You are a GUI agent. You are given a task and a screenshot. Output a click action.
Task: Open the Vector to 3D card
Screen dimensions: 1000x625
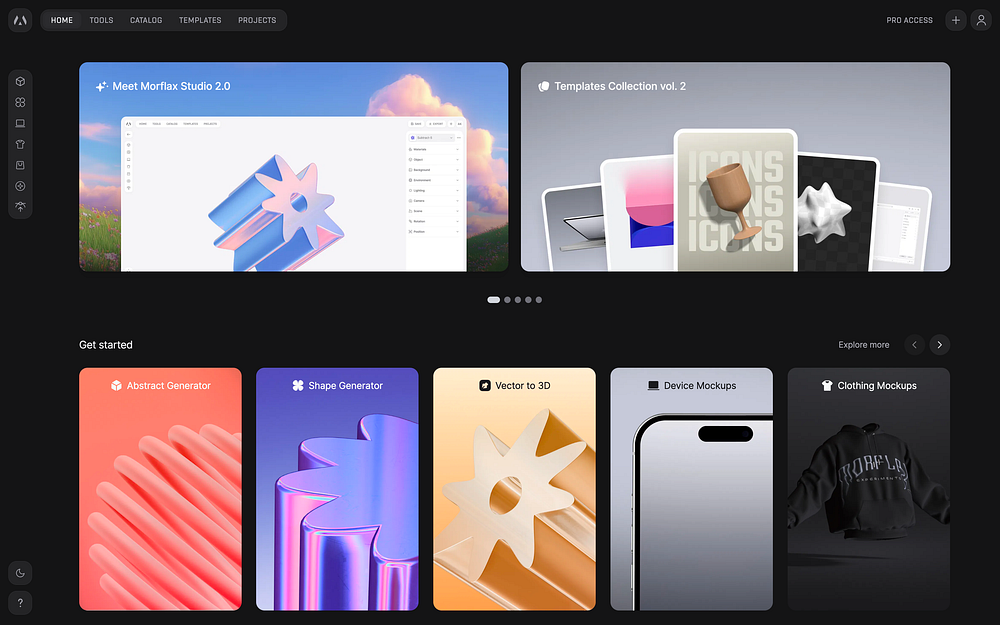(514, 489)
